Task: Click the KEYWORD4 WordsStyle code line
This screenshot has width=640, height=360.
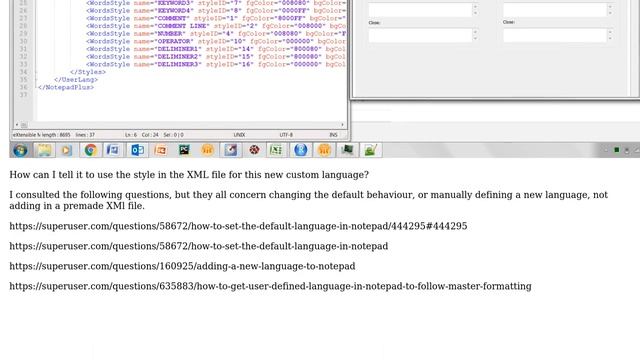Action: click(216, 11)
